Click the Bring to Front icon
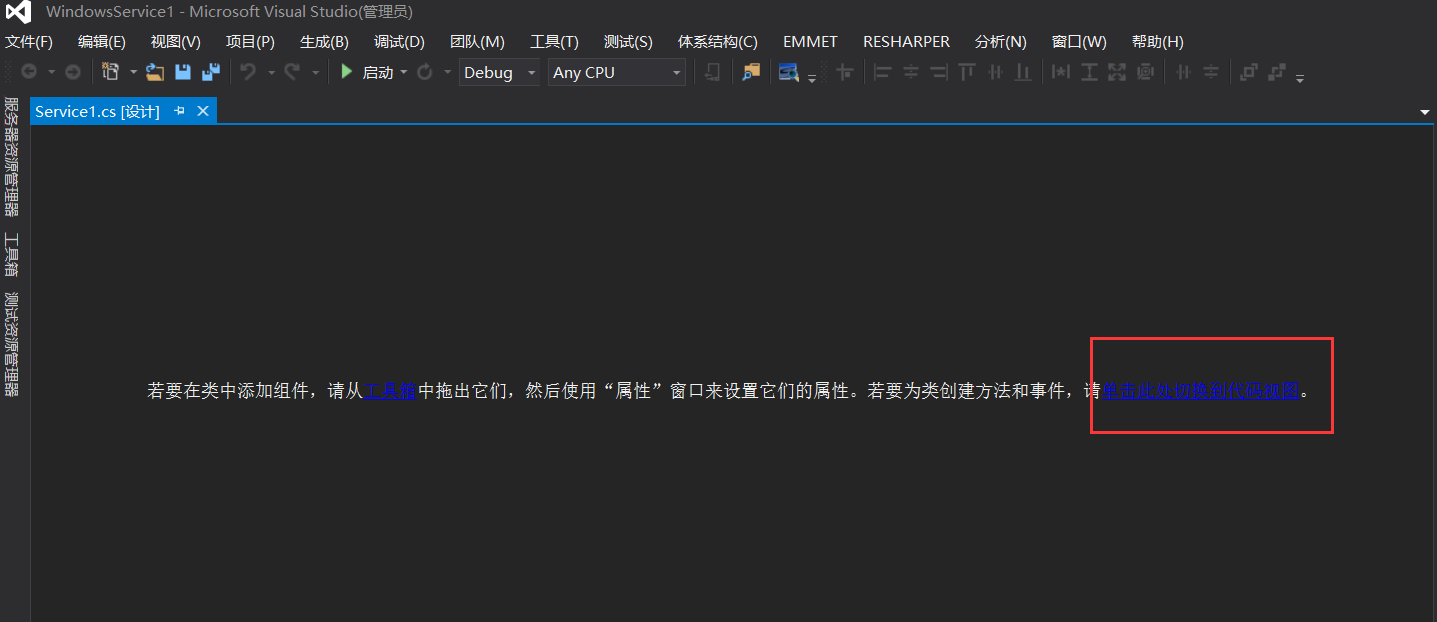 [x=1248, y=72]
